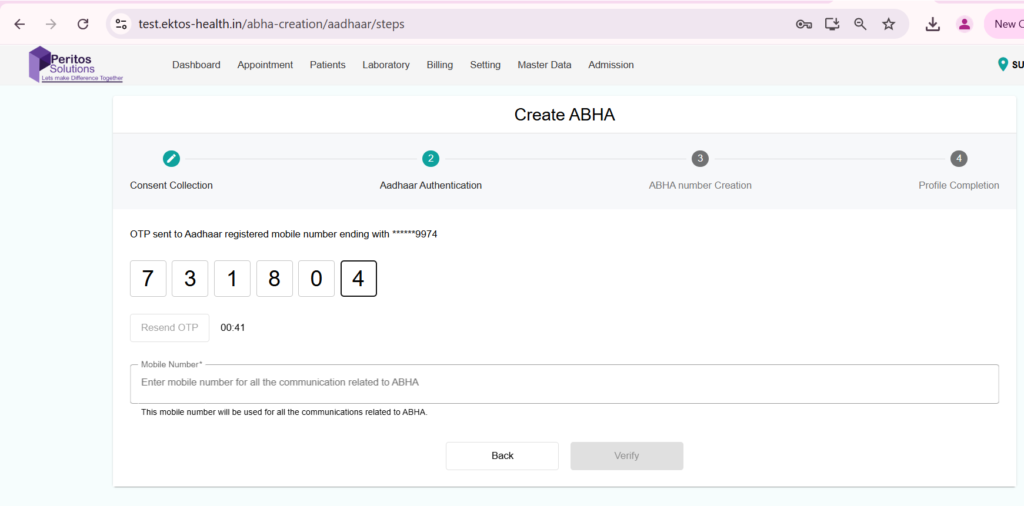Open the Laboratory menu

click(386, 65)
